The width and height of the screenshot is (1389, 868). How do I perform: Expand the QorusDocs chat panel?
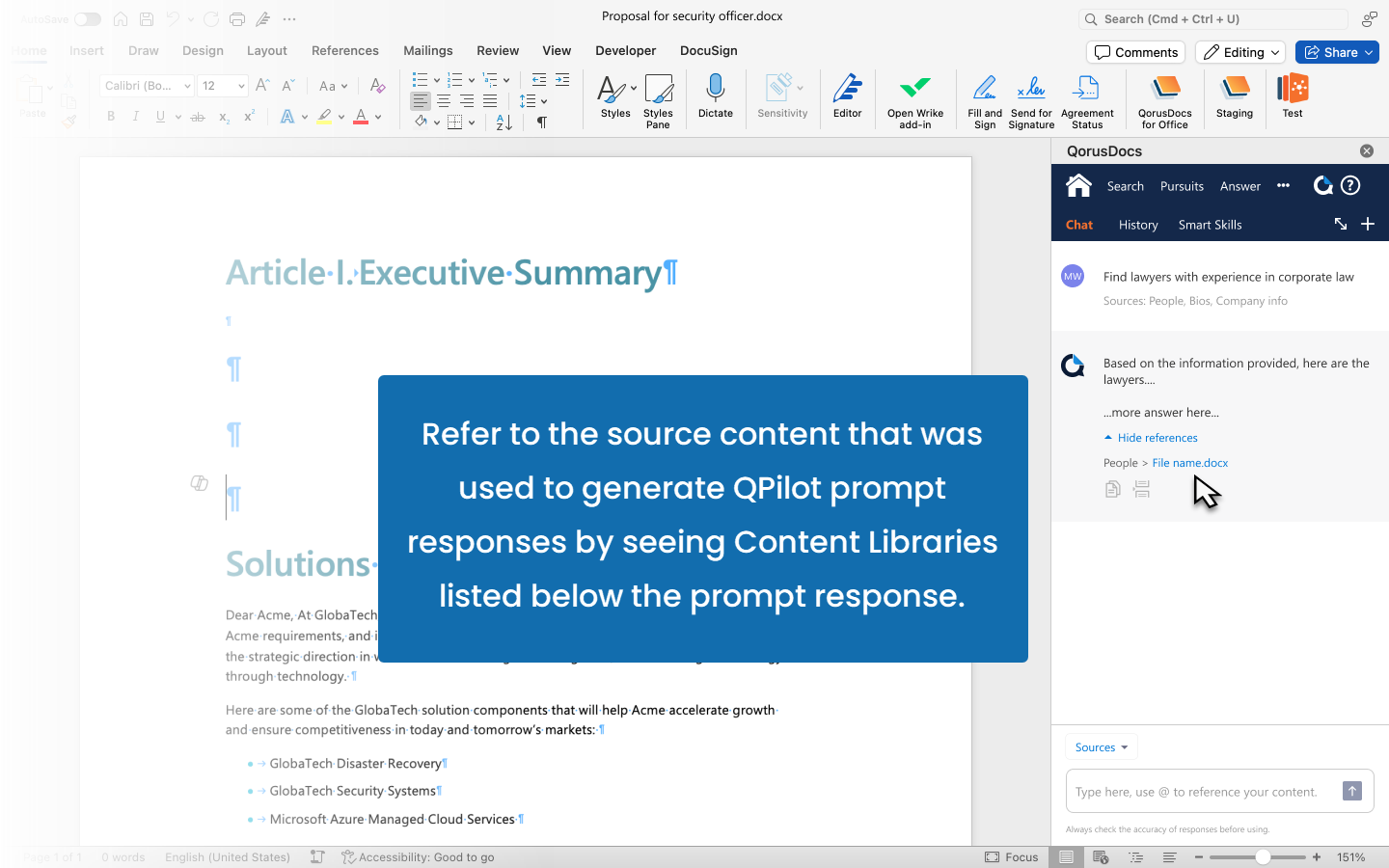pyautogui.click(x=1341, y=224)
